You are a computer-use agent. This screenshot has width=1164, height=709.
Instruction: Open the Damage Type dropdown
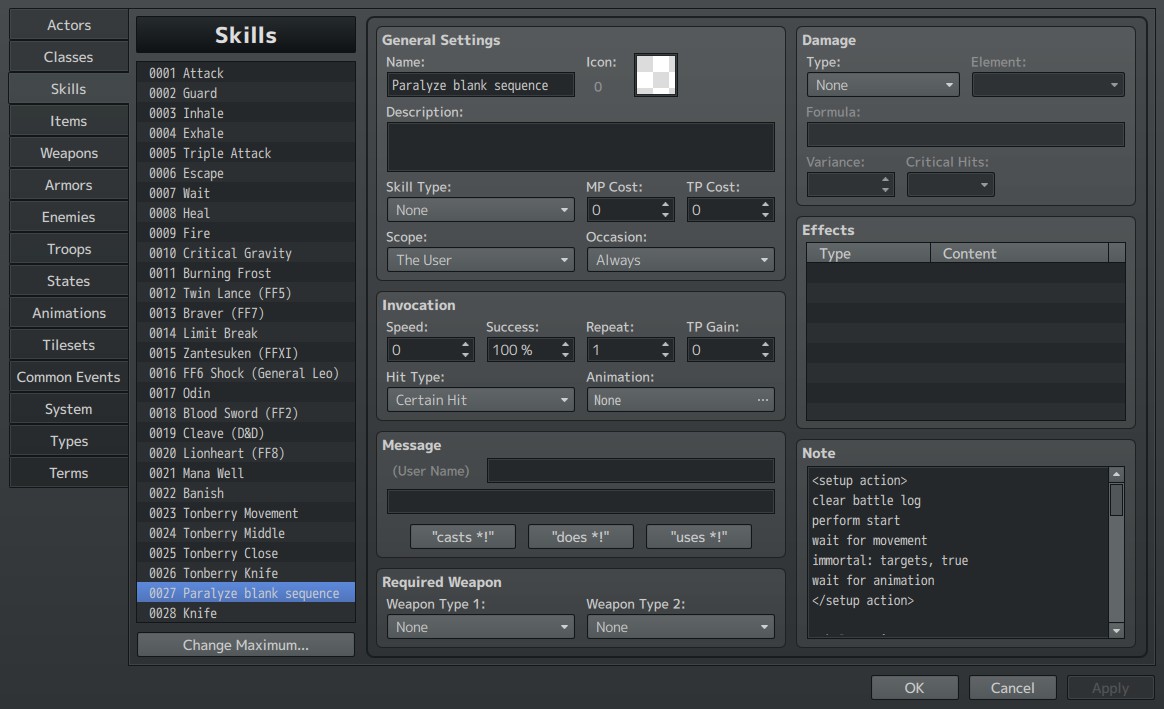pyautogui.click(x=883, y=85)
